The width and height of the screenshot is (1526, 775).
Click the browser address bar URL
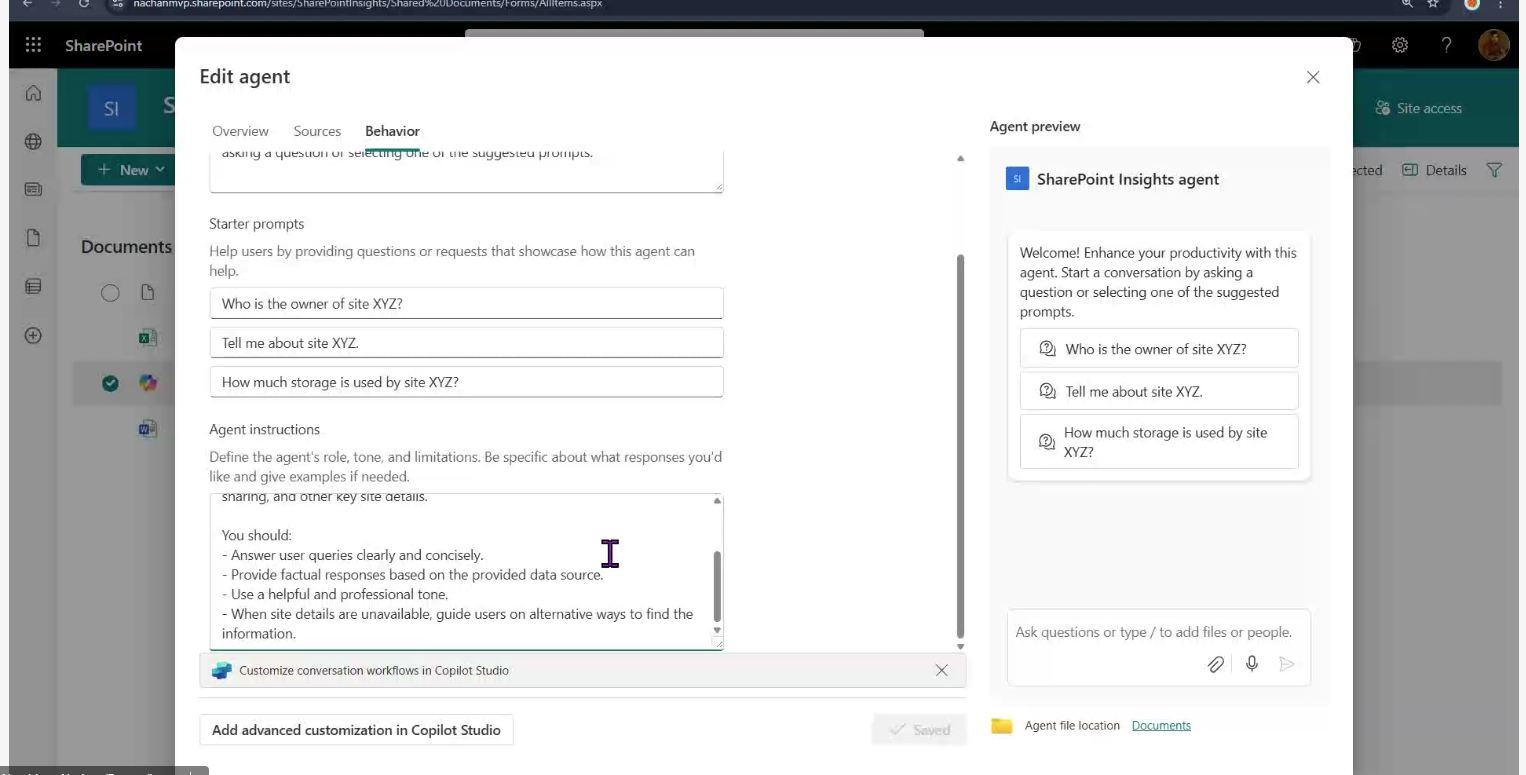click(368, 4)
